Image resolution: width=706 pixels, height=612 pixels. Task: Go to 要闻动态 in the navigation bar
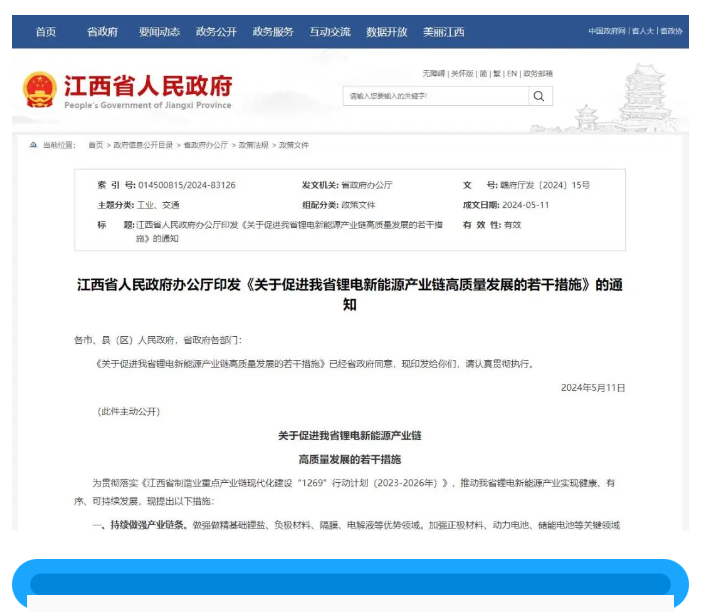pyautogui.click(x=159, y=32)
